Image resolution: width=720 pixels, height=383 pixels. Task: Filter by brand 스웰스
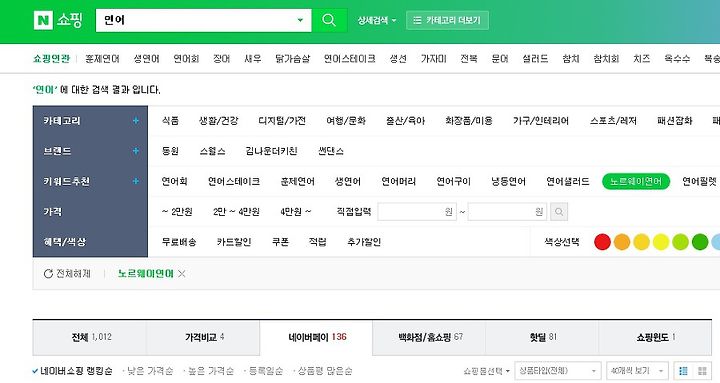(x=212, y=151)
